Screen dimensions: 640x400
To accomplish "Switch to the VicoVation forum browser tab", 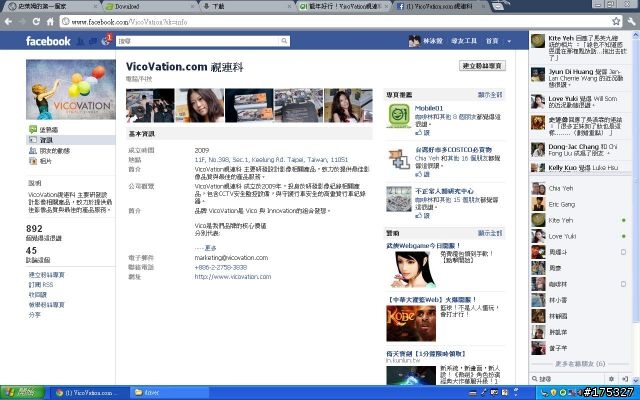I will 343,6.
